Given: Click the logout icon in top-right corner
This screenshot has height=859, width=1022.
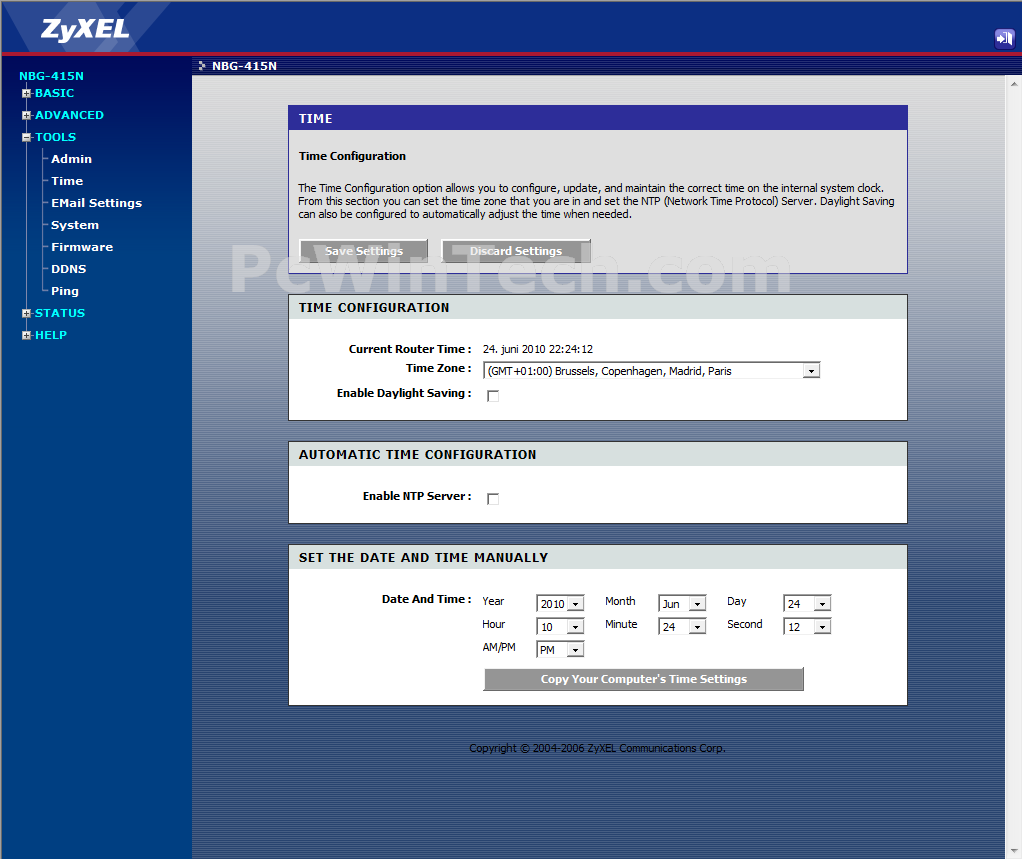Looking at the screenshot, I should pyautogui.click(x=1004, y=38).
